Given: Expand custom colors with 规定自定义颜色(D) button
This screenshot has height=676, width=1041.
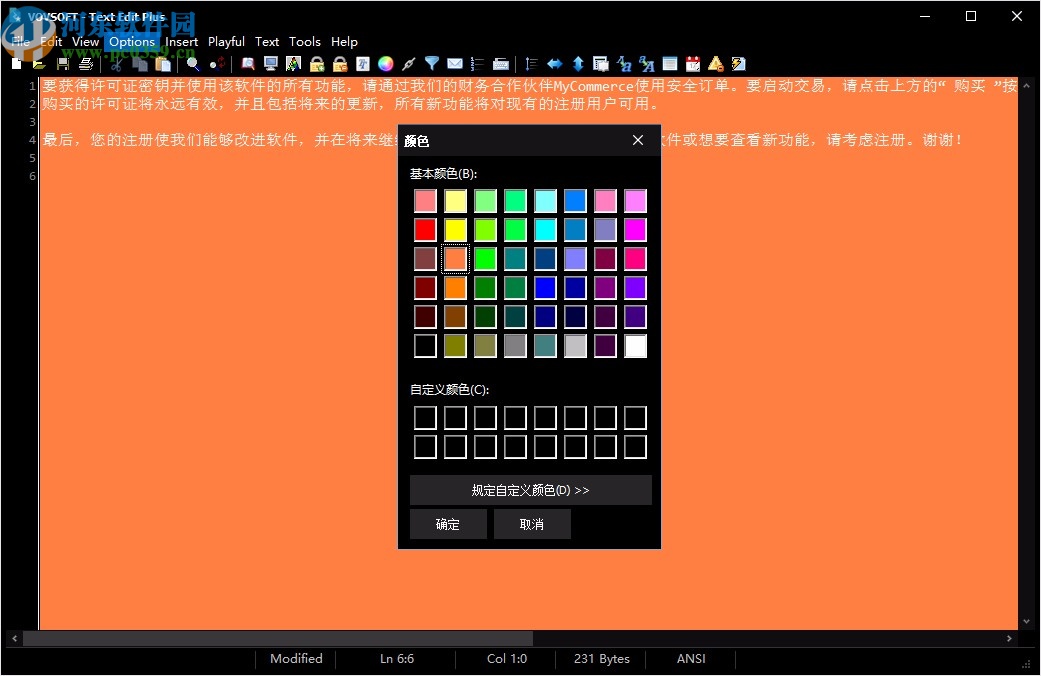Looking at the screenshot, I should click(530, 490).
